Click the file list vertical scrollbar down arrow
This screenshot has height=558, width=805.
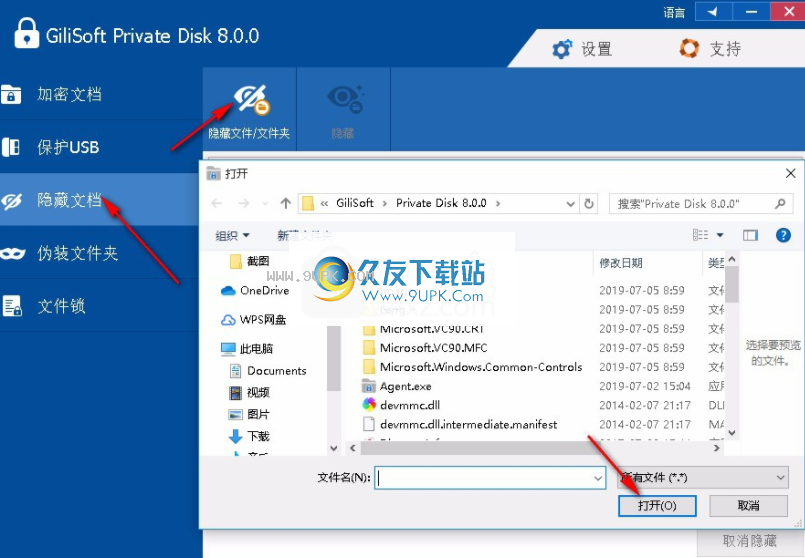pyautogui.click(x=732, y=433)
